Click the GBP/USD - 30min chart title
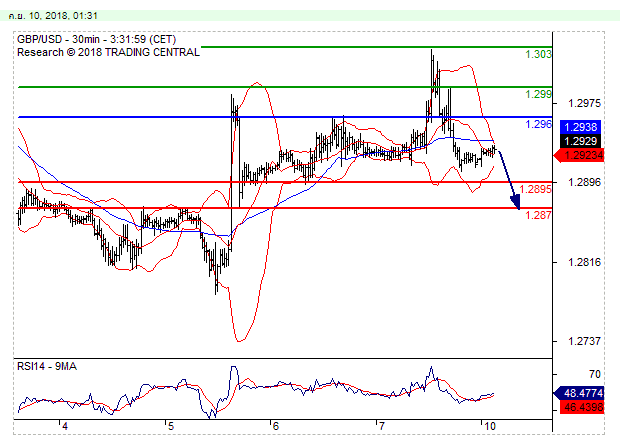This screenshot has height=443, width=620. click(x=96, y=39)
